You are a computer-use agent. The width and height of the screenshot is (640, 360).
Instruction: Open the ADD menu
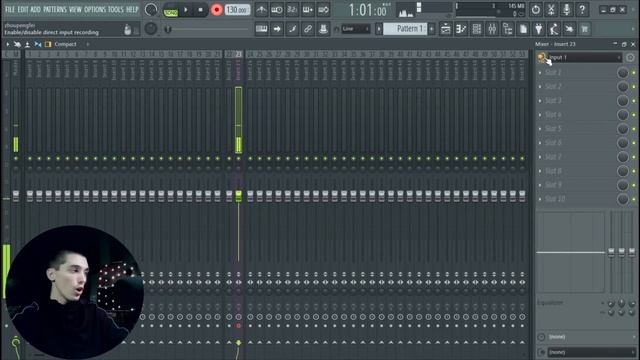(36, 9)
